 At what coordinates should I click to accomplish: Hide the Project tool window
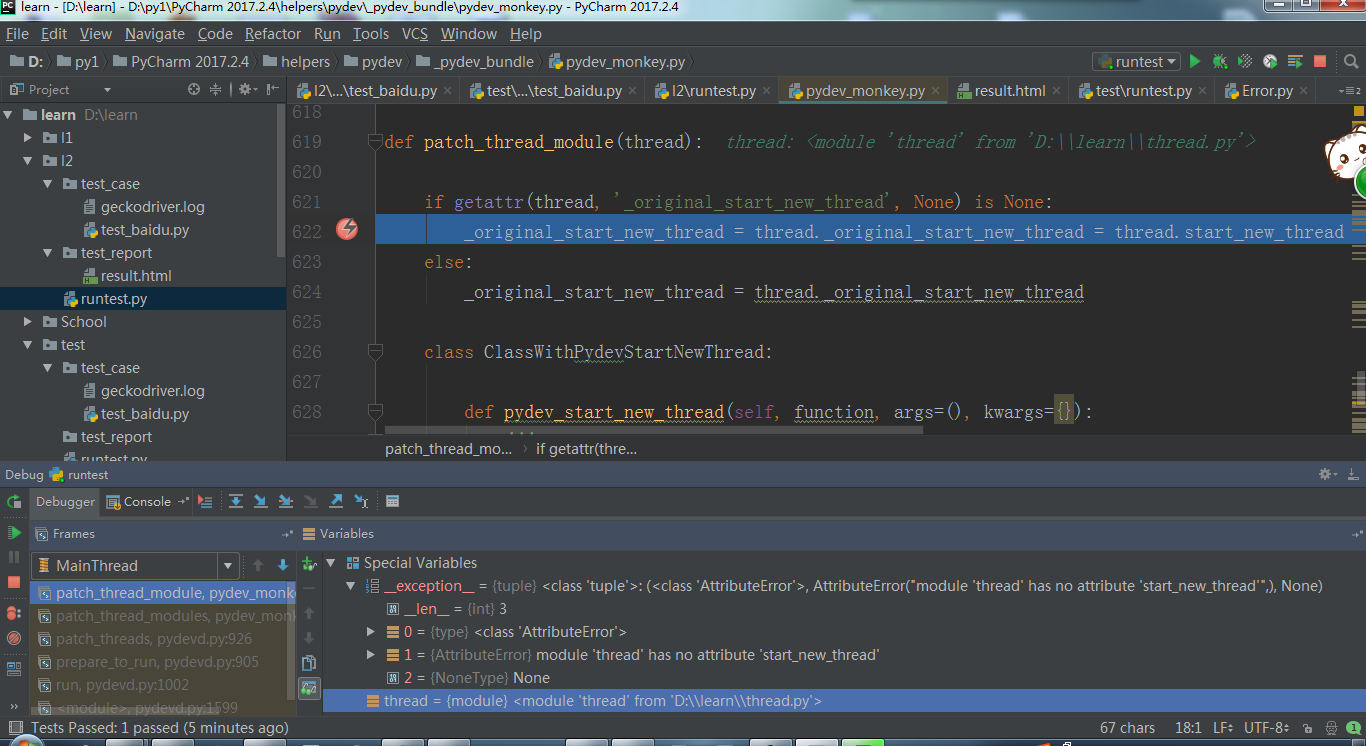coord(271,89)
